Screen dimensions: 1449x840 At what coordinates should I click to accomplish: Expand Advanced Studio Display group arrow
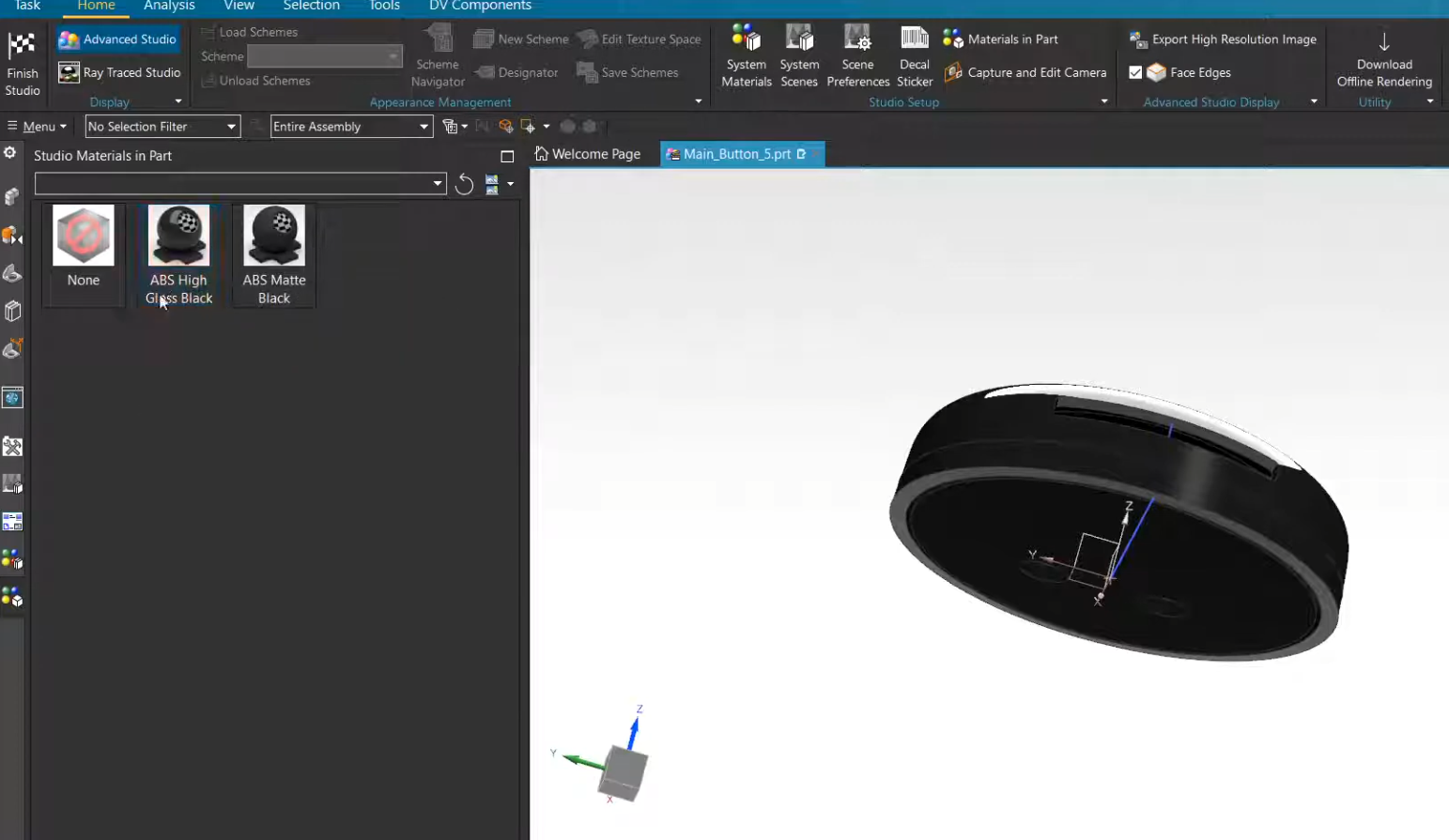[x=1314, y=101]
